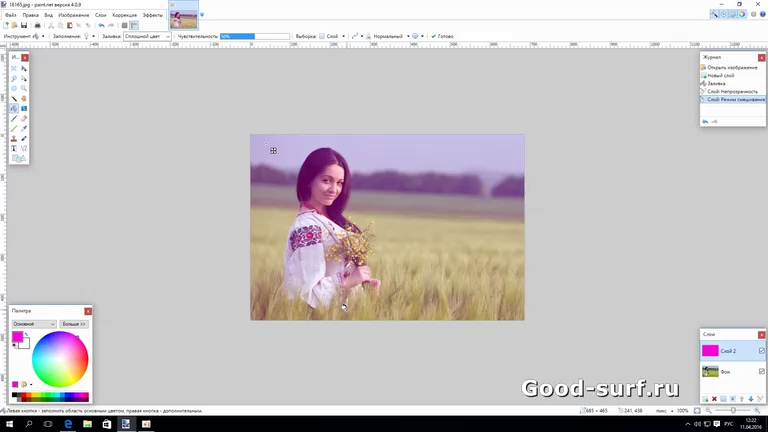
Task: Open the пикс units dropdown in status bar
Action: (x=664, y=410)
